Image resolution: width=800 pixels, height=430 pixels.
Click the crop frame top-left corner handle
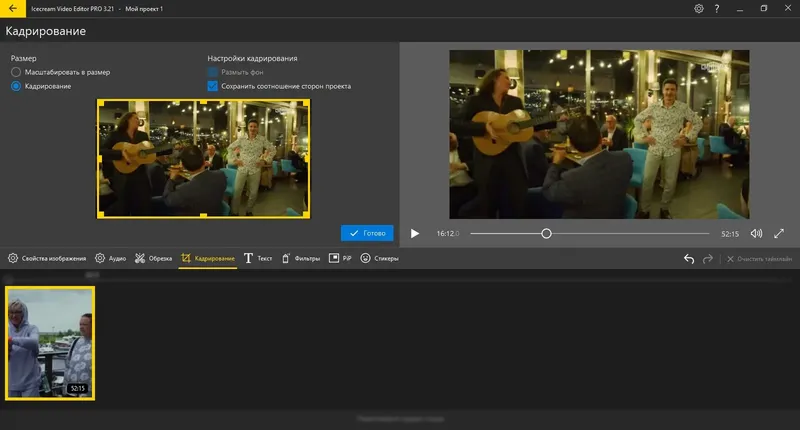coord(101,103)
